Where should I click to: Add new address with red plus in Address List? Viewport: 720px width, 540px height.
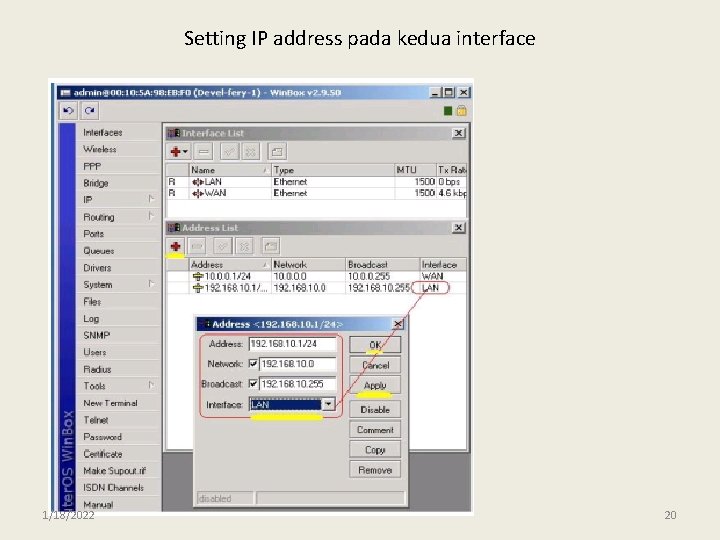coord(175,246)
